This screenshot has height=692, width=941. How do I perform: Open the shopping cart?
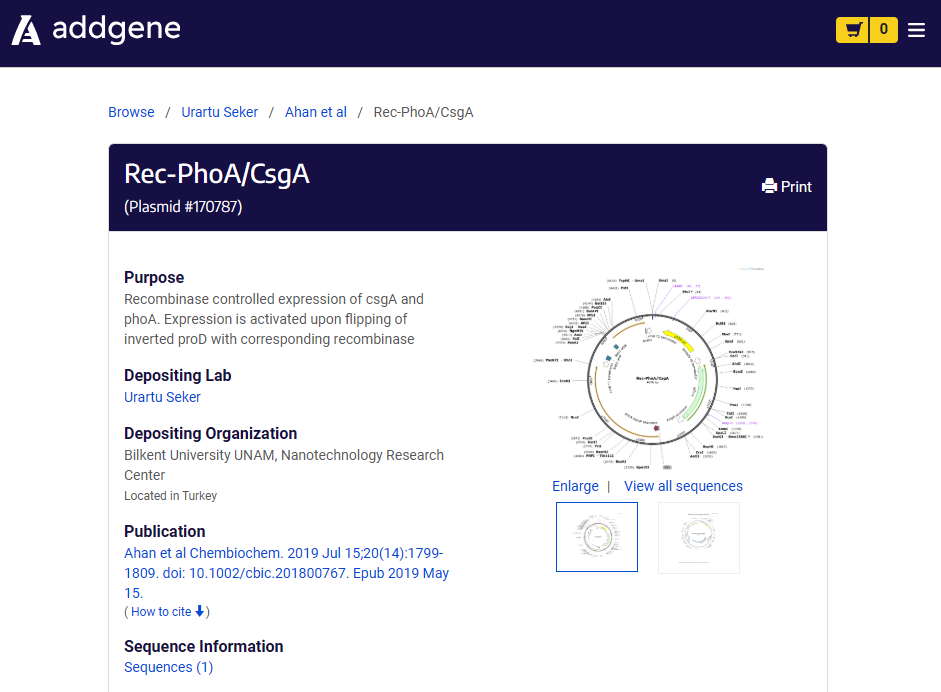click(853, 29)
